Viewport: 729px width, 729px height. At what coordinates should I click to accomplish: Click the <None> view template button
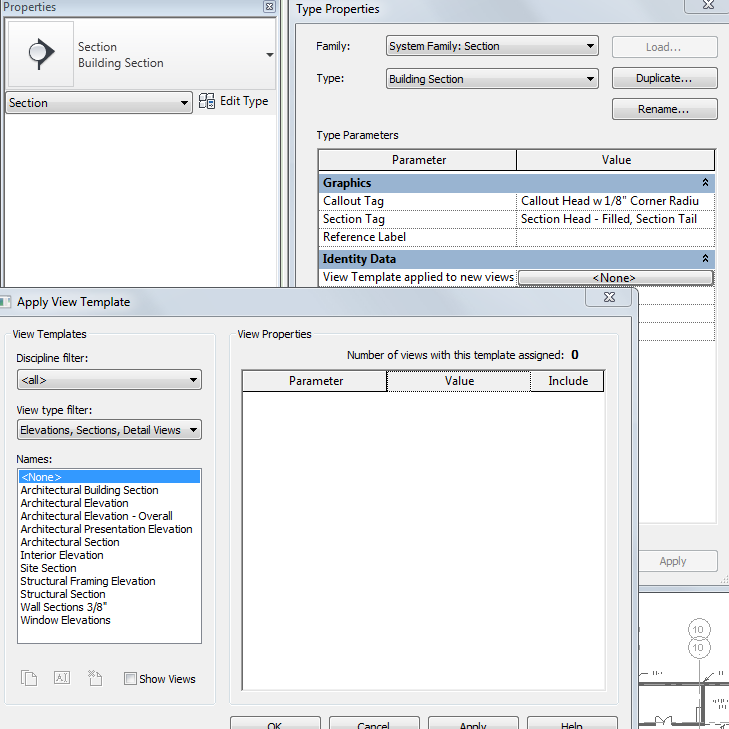(x=615, y=278)
